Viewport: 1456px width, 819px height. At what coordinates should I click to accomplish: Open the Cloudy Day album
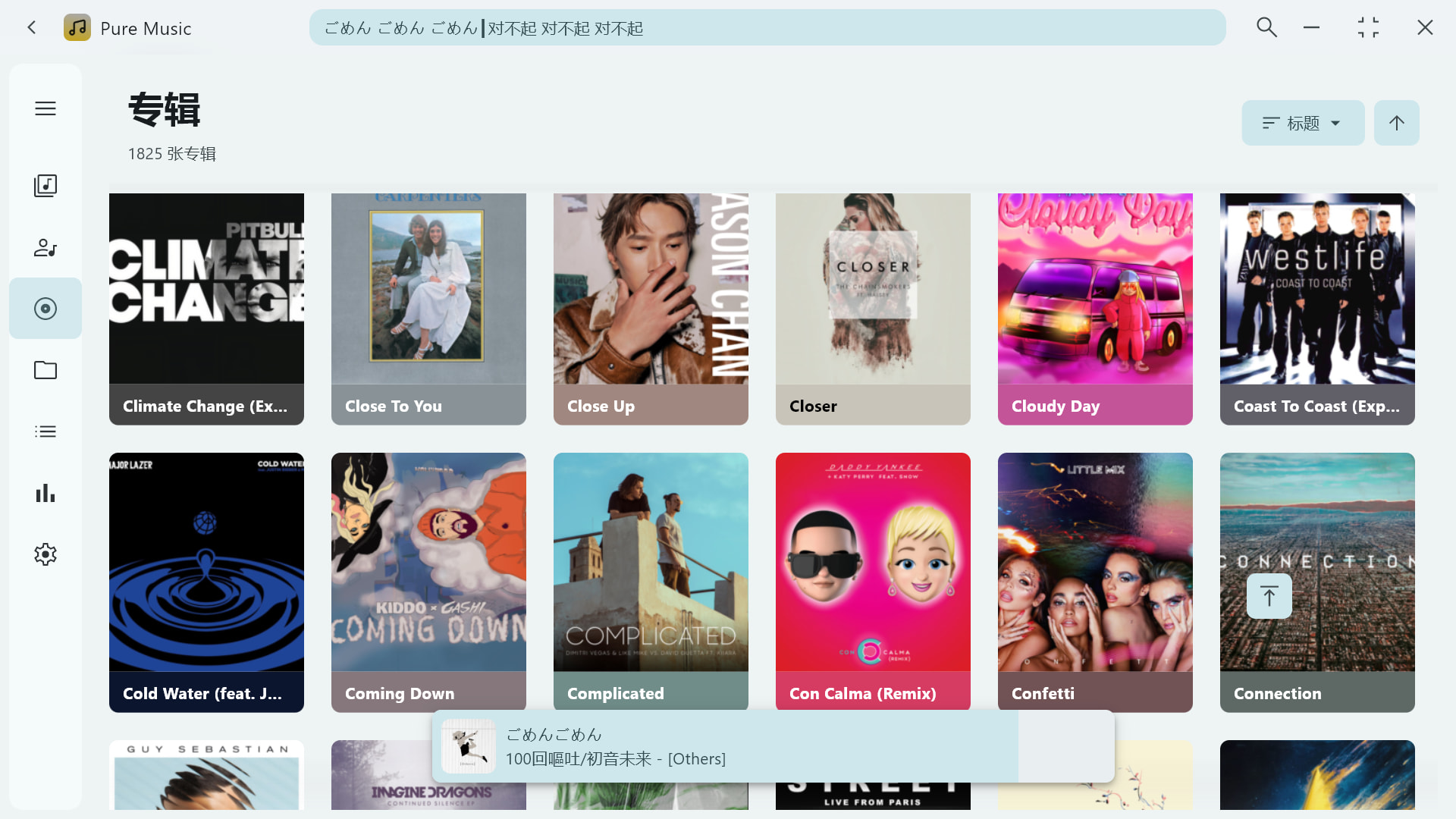(1095, 309)
